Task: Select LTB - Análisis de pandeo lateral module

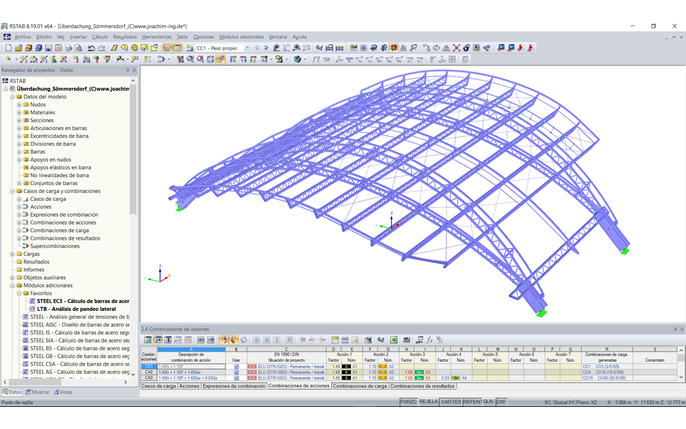Action: point(76,309)
